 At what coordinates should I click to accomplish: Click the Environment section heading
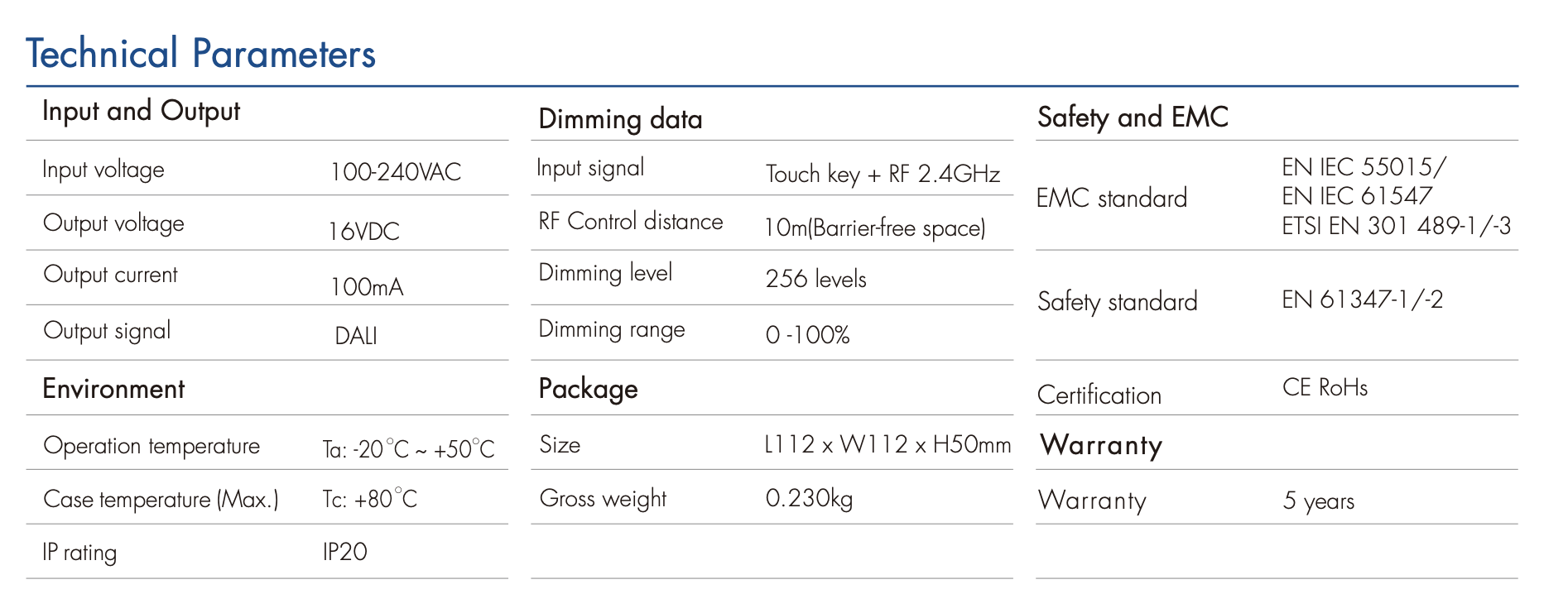click(113, 389)
